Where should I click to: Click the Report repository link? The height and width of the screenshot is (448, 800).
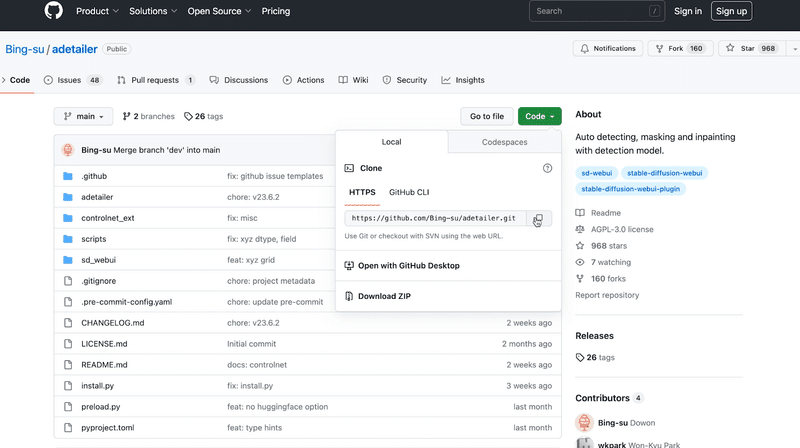(607, 295)
